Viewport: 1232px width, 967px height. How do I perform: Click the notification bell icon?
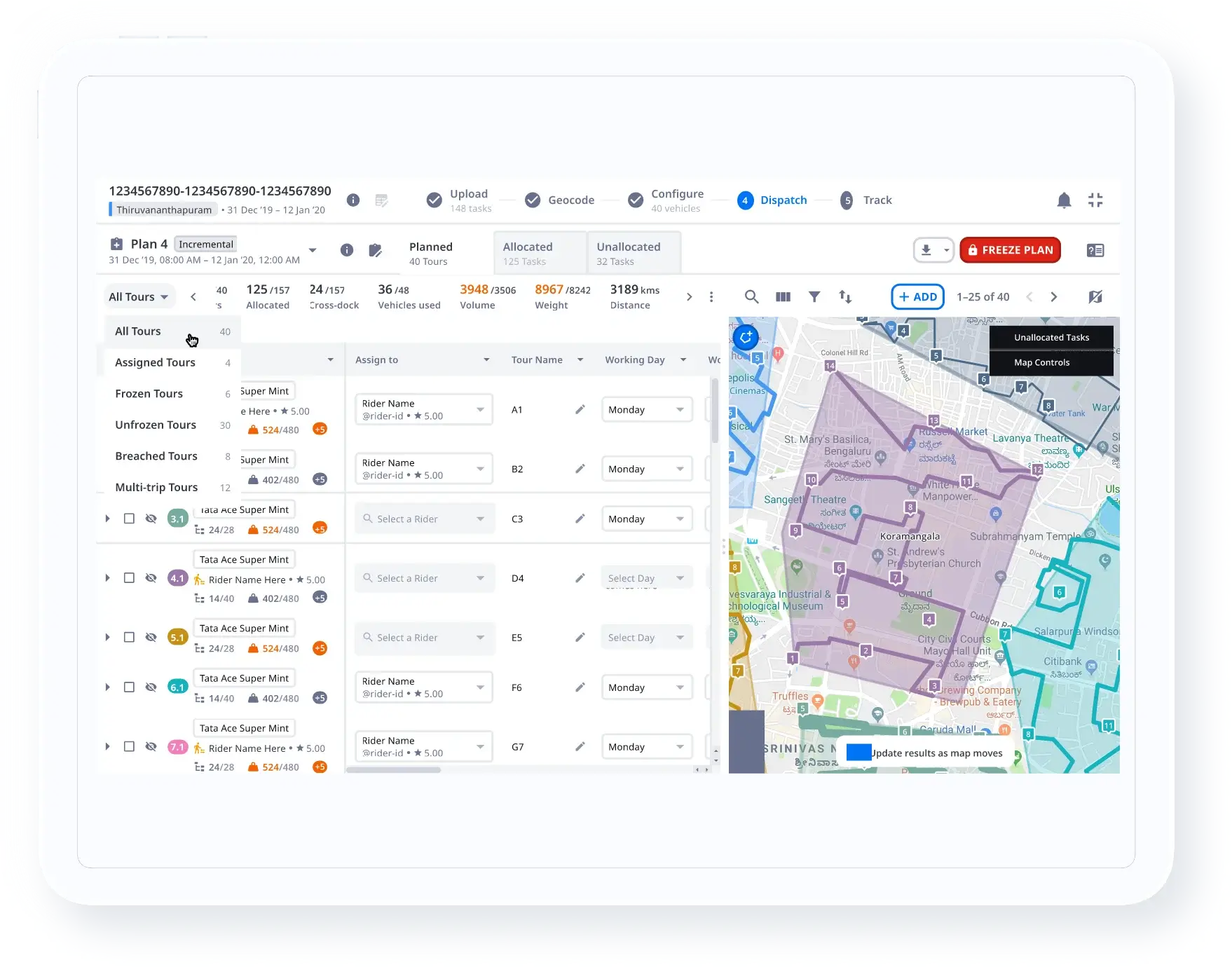point(1065,200)
